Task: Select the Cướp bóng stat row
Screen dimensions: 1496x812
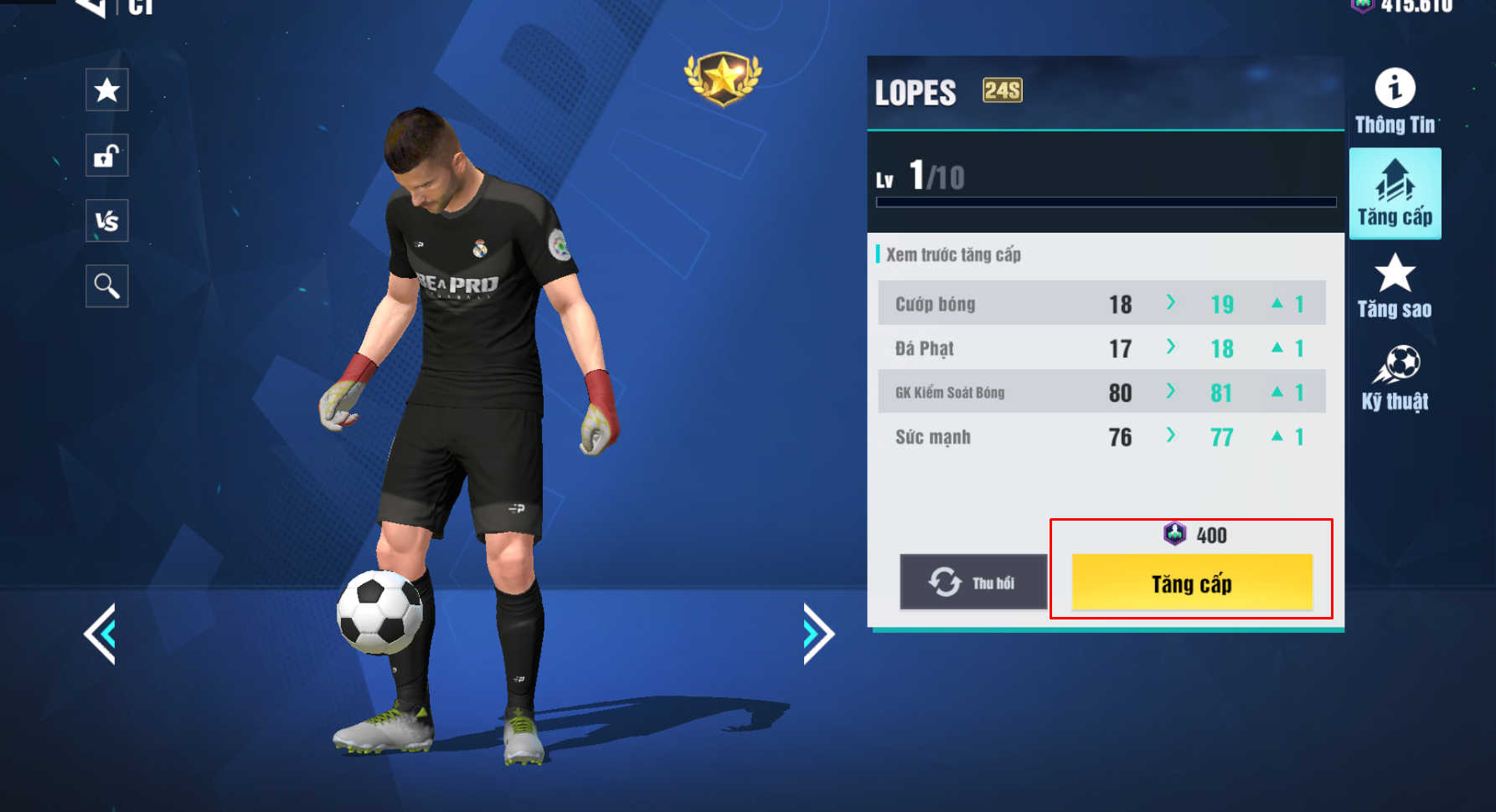Action: tap(1101, 303)
